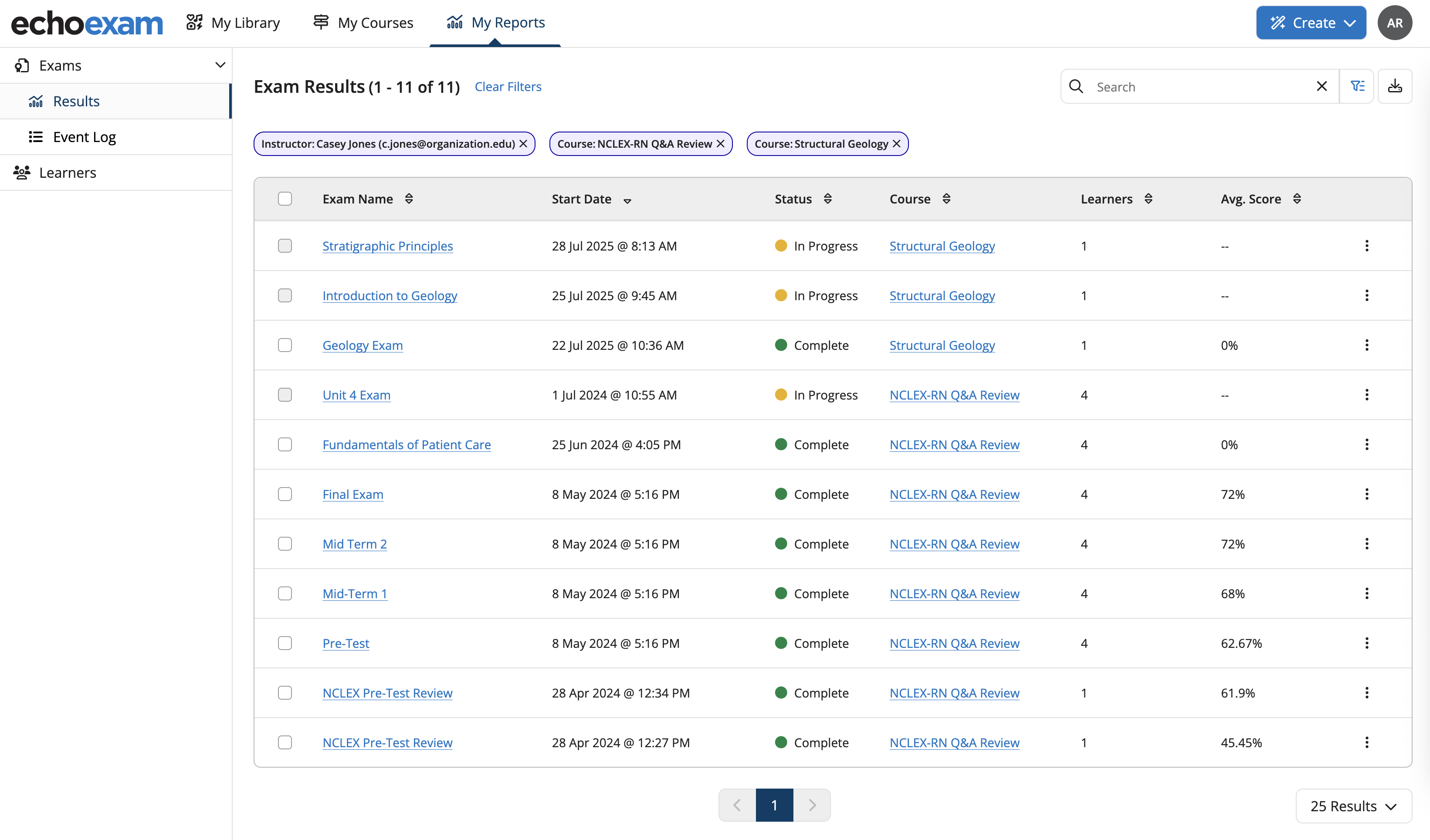Viewport: 1430px width, 840px height.
Task: Open the kebab menu for Geology Exam row
Action: pyautogui.click(x=1367, y=345)
